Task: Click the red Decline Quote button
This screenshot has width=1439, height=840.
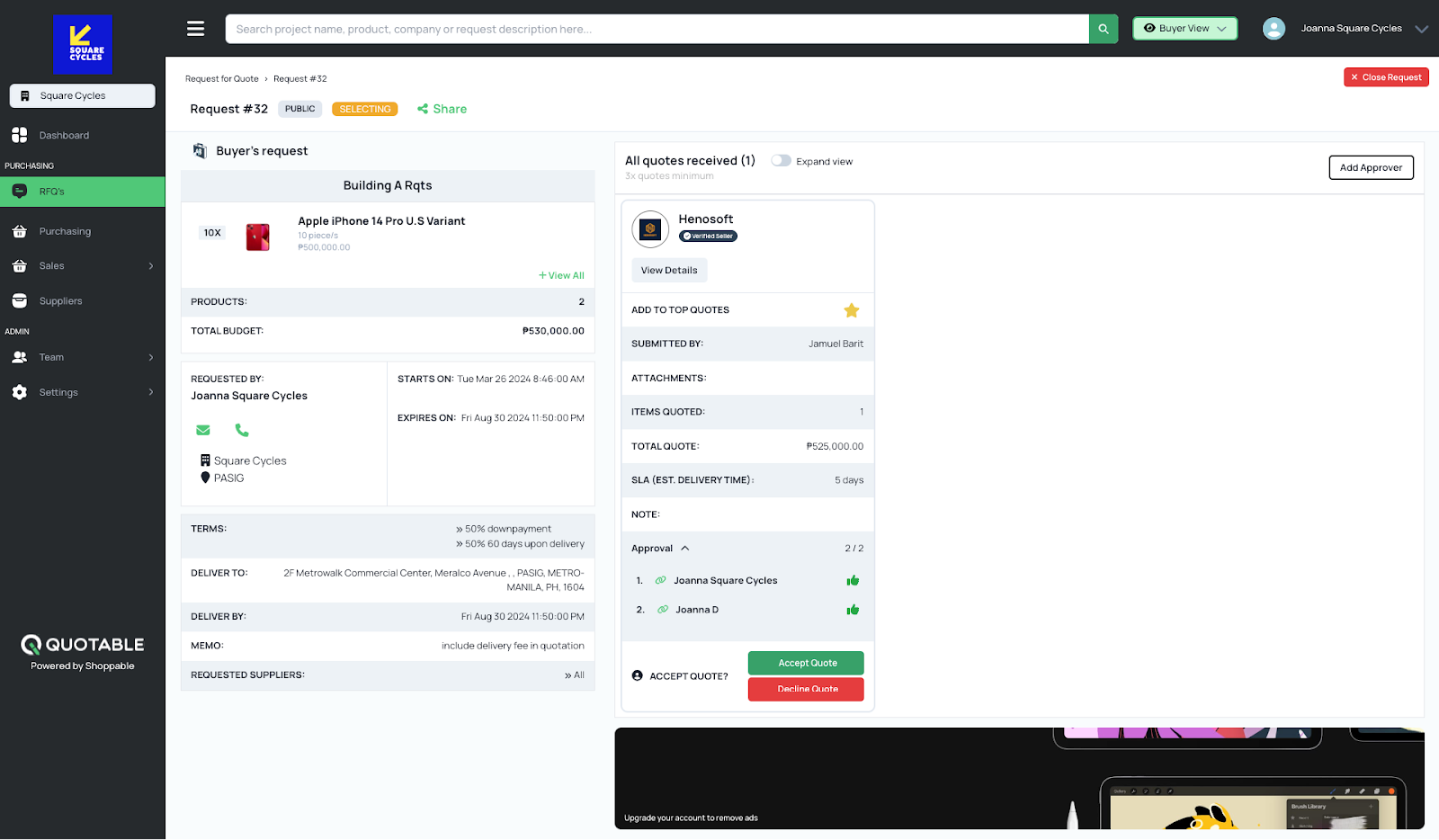Action: [x=807, y=689]
